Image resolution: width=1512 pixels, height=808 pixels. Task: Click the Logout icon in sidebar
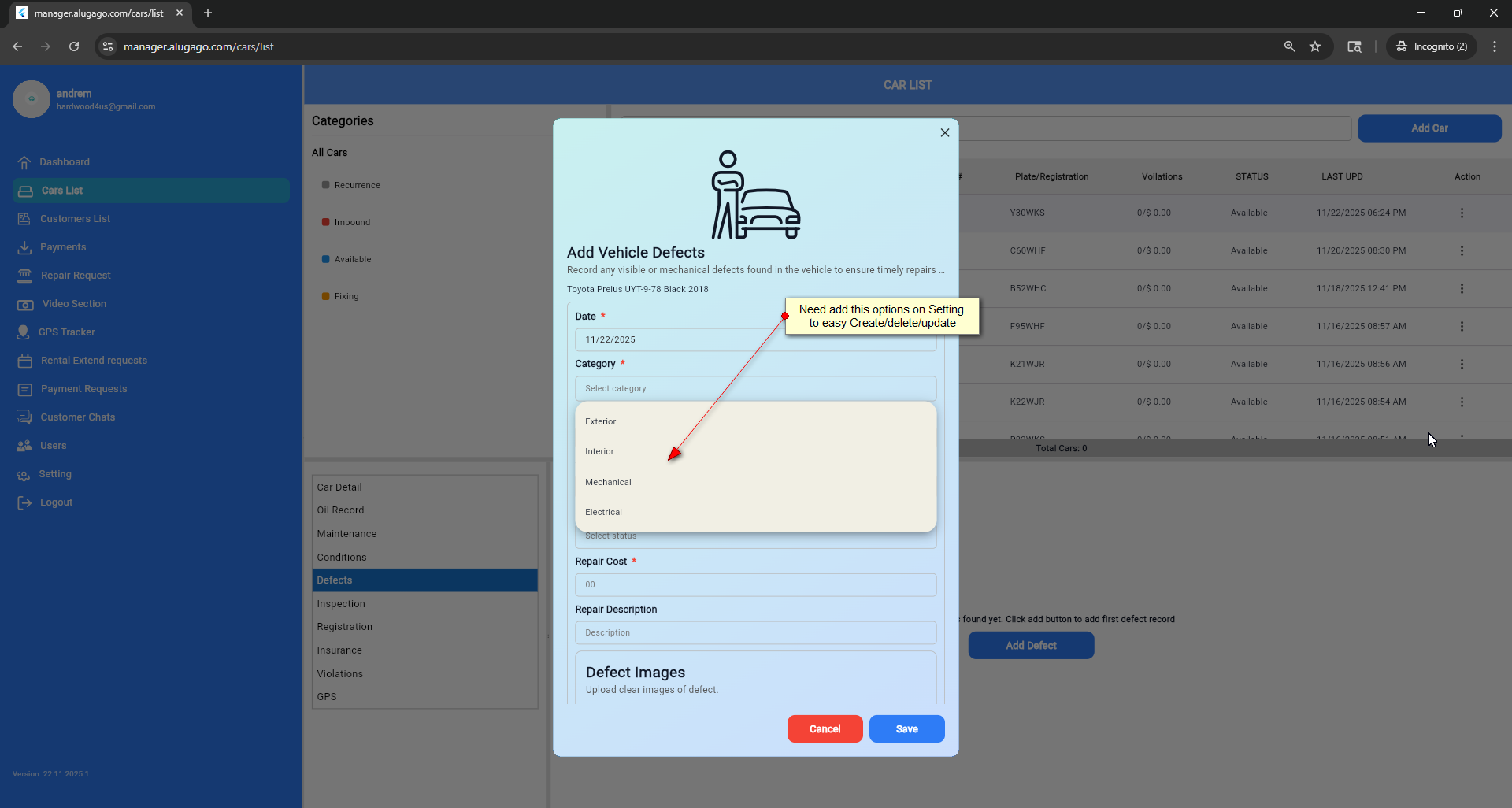(x=24, y=502)
